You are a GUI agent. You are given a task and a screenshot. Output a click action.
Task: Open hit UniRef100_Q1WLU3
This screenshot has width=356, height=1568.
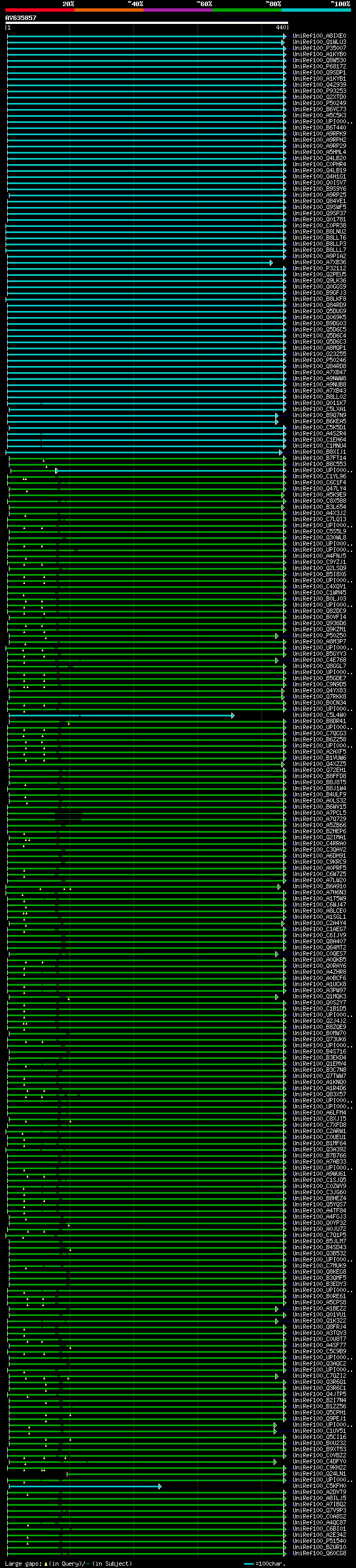(319, 42)
